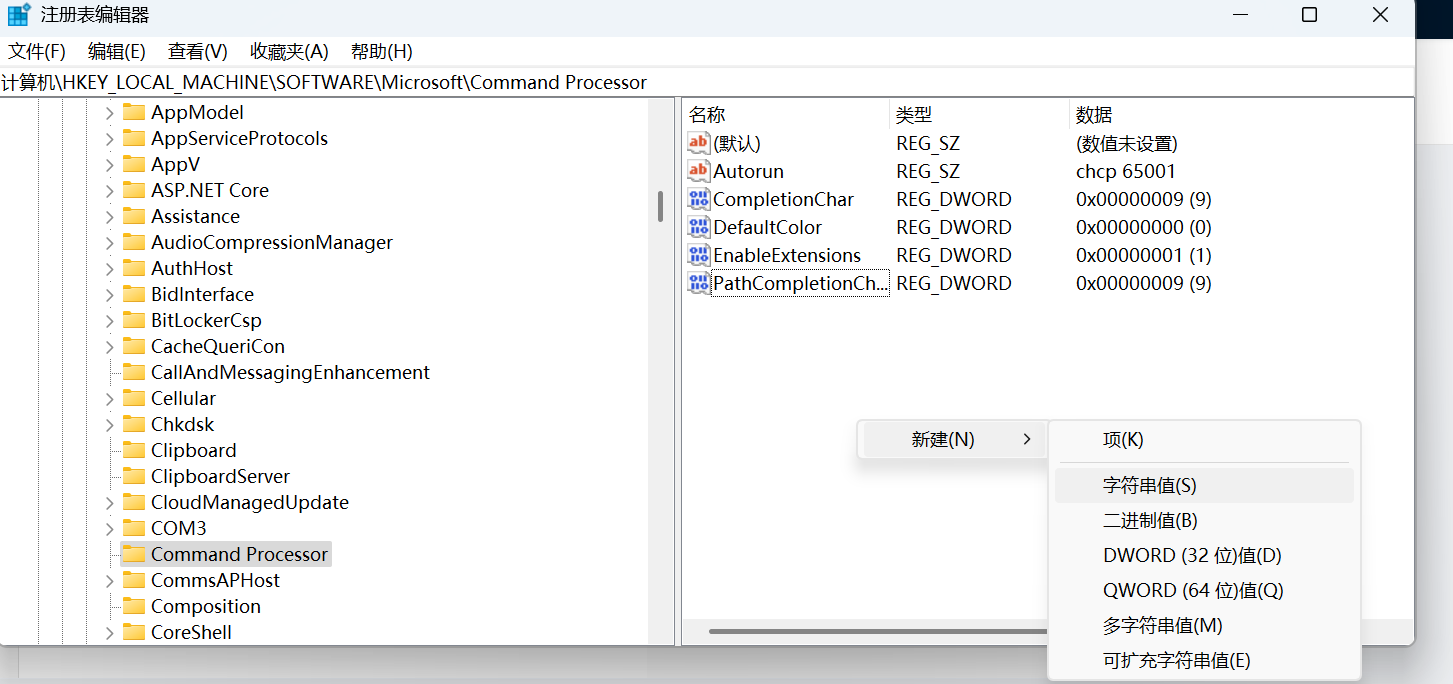The height and width of the screenshot is (684, 1453).
Task: Maximize the Registry Editor window
Action: coord(1309,15)
